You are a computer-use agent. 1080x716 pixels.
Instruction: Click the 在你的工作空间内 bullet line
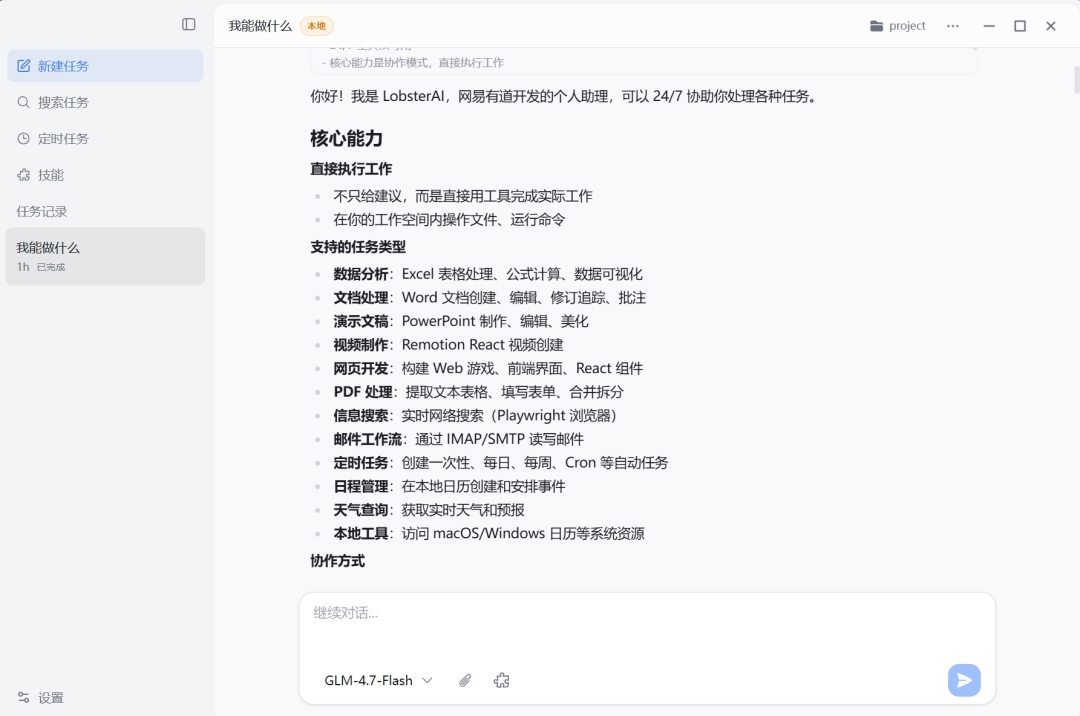click(449, 220)
